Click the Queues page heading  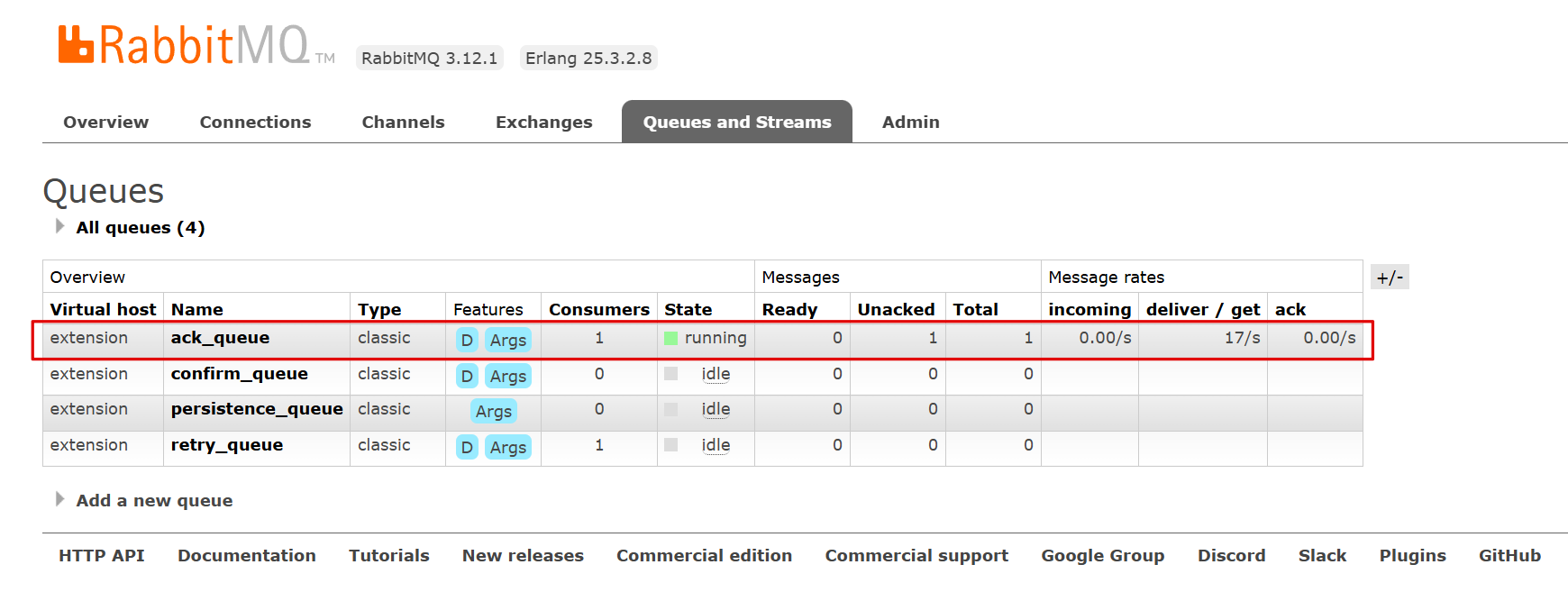pos(104,191)
